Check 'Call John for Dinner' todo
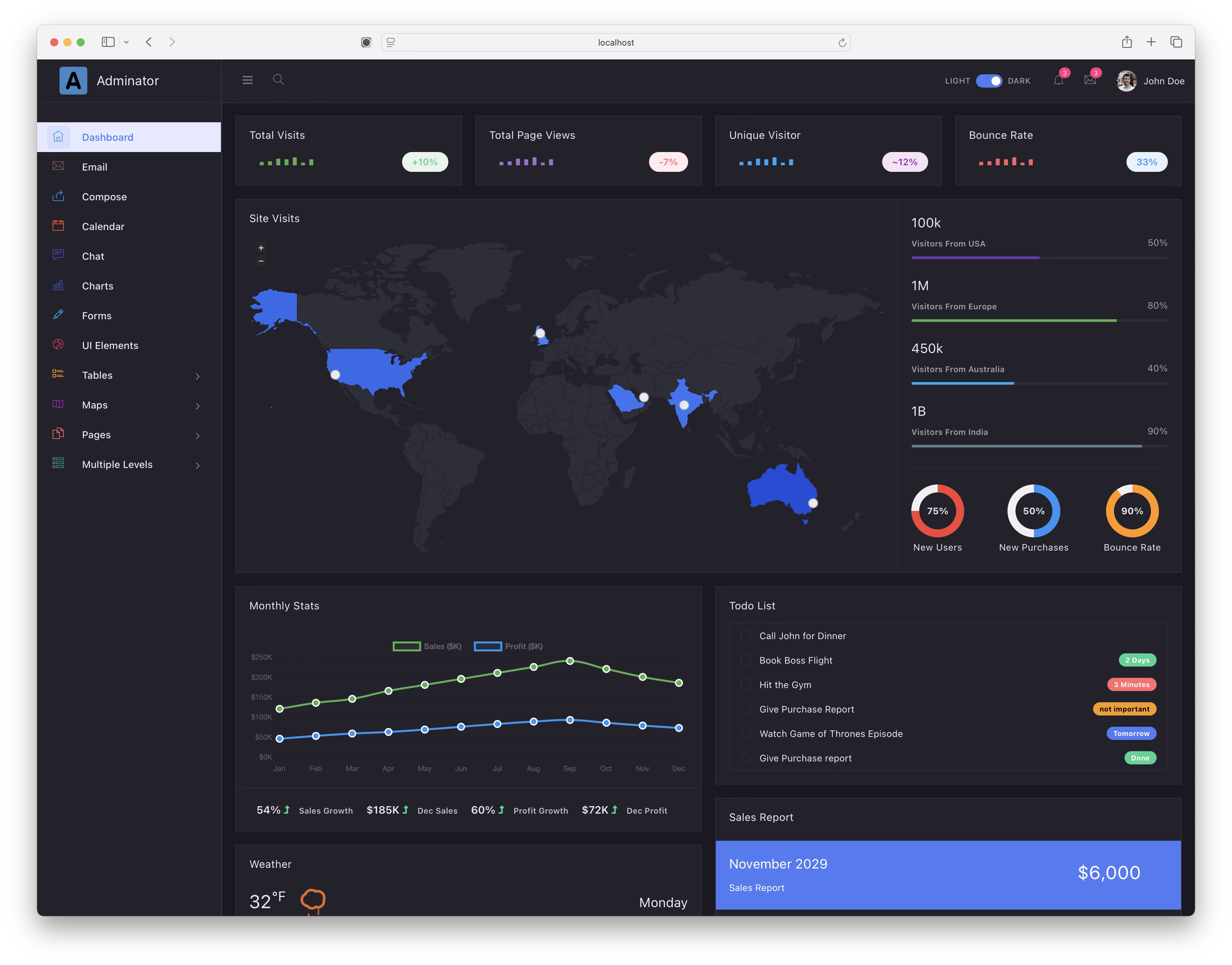This screenshot has width=1232, height=965. (x=746, y=636)
